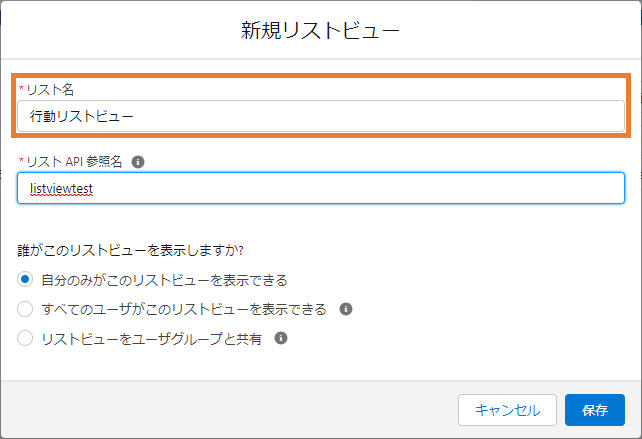The width and height of the screenshot is (642, 439).
Task: Select すべてのユーザがこのリストビューを表示できる radio button
Action: coord(25,309)
